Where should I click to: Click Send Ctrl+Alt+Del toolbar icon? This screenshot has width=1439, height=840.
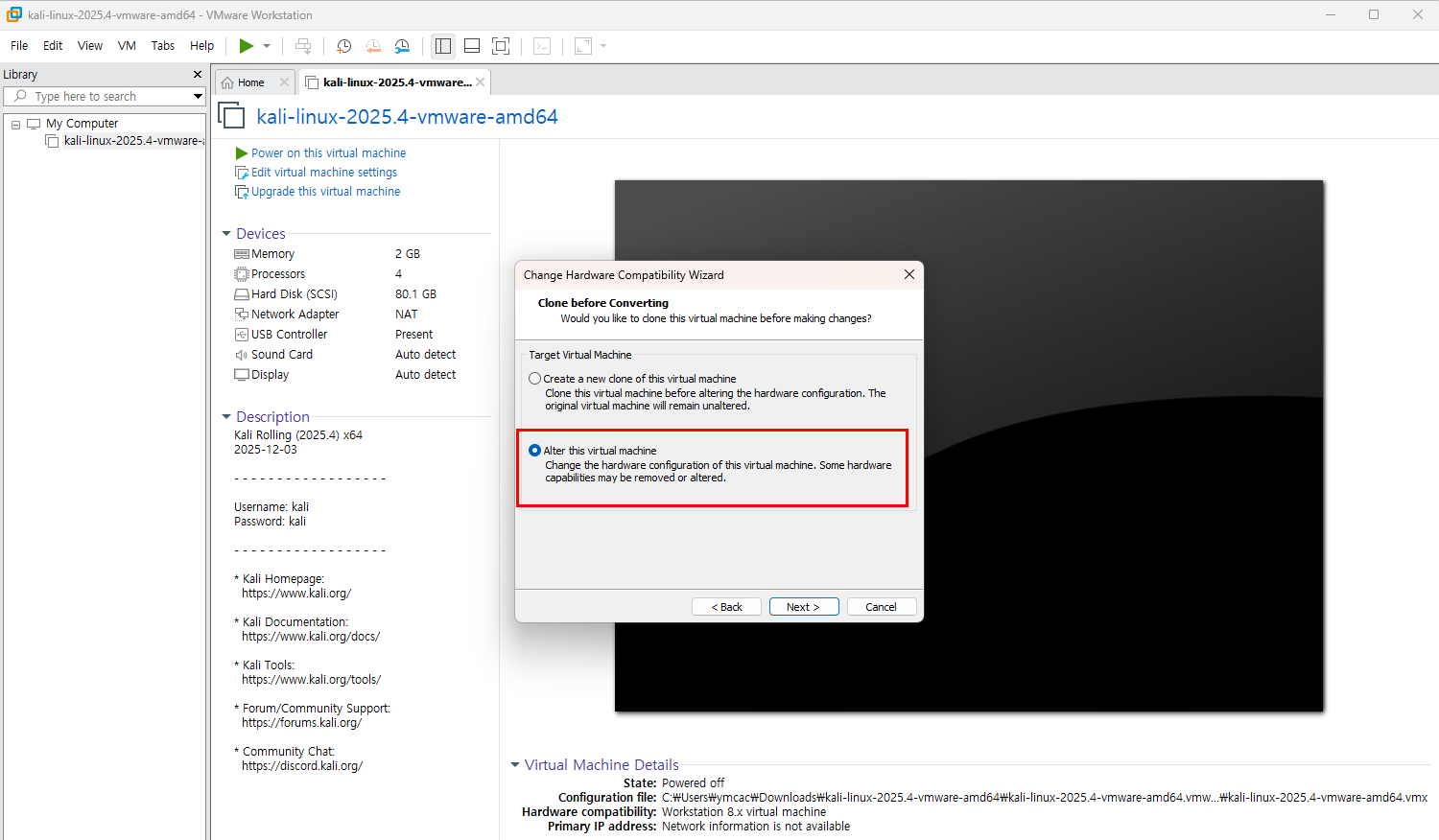pyautogui.click(x=303, y=46)
